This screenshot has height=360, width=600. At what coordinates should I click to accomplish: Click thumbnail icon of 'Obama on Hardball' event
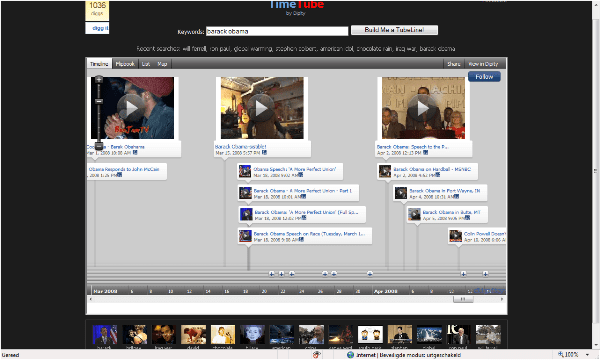pos(385,171)
